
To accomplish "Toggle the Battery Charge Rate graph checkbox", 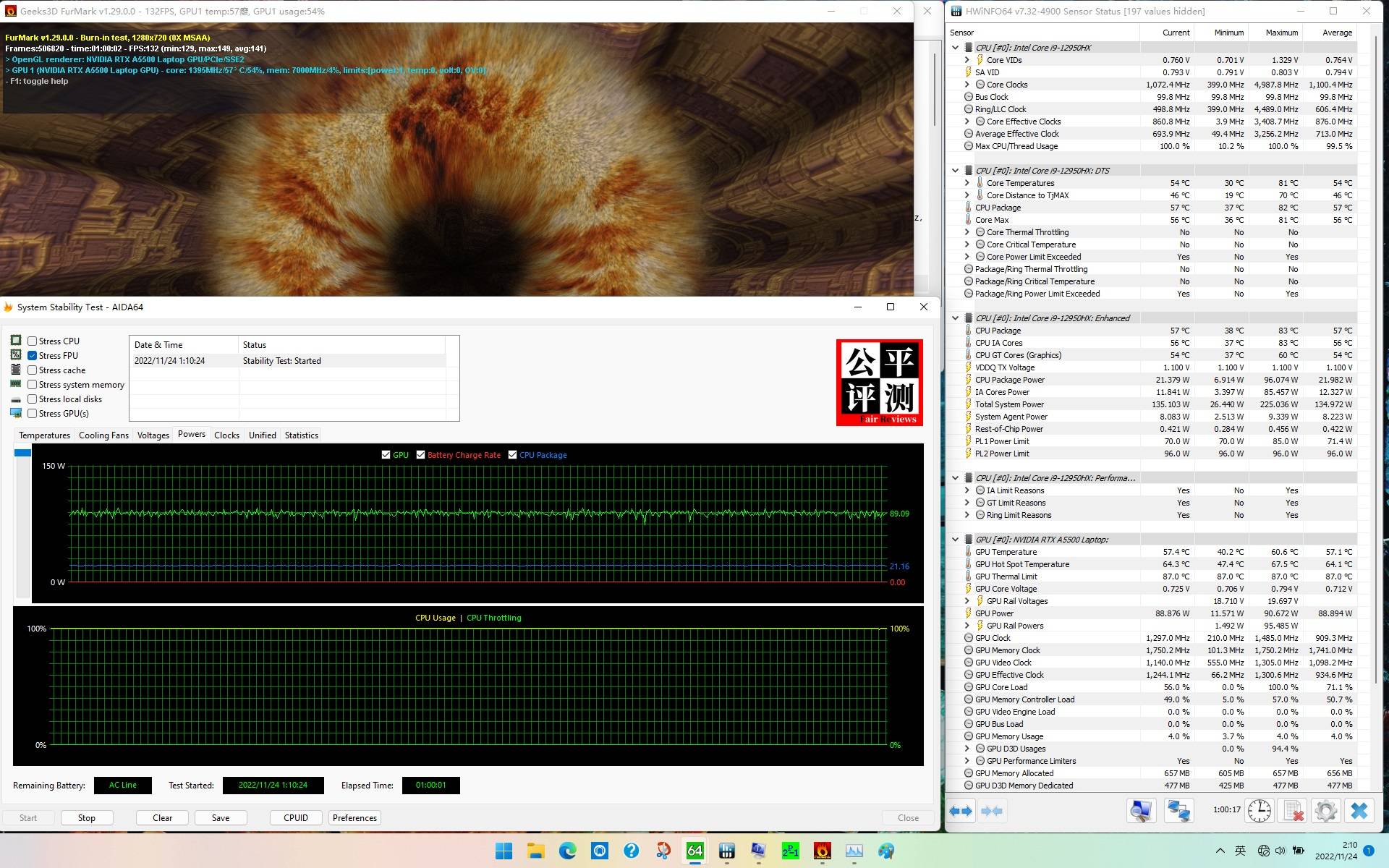I will (x=420, y=455).
